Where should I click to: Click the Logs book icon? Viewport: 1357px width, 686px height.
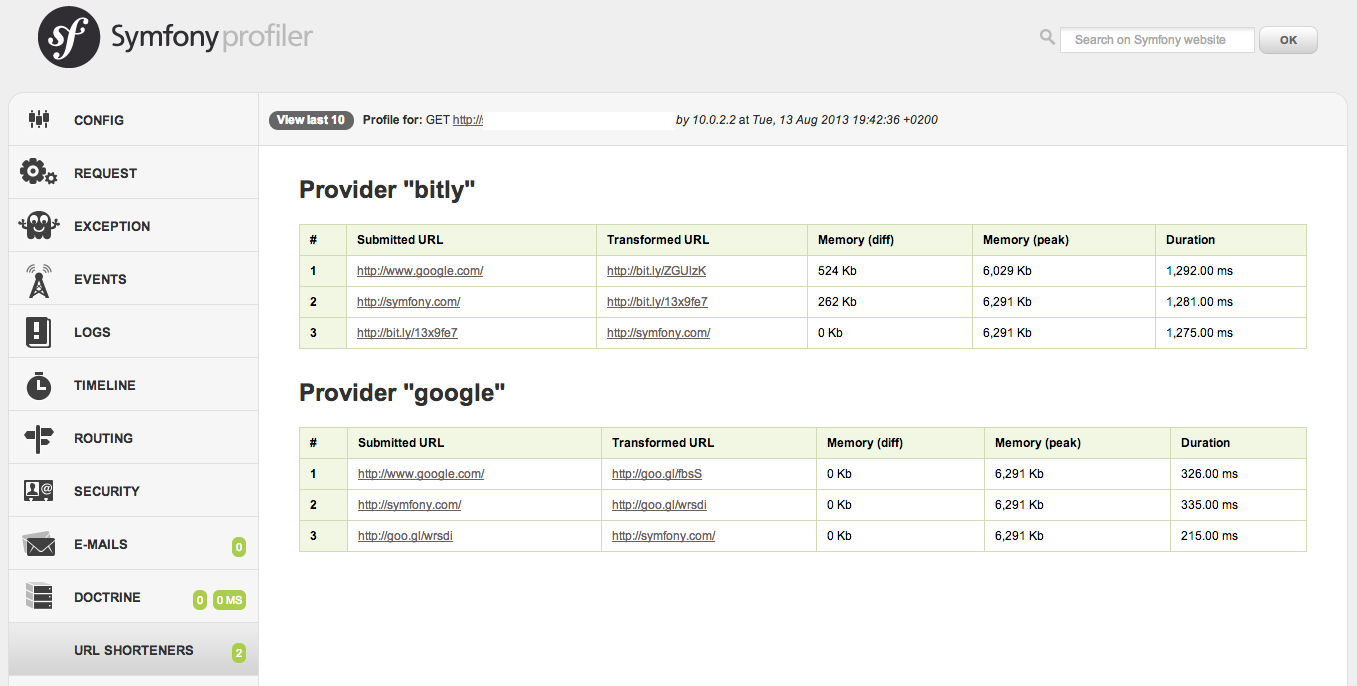[x=39, y=332]
